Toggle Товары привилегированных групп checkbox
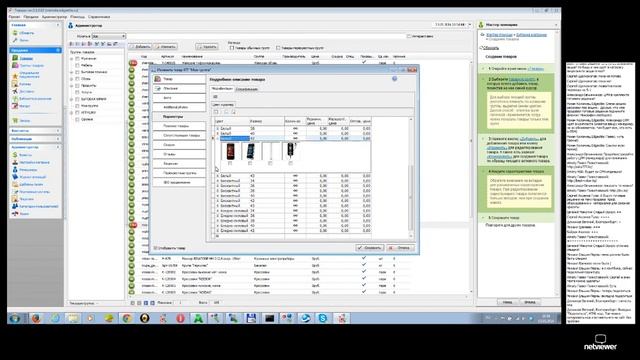Image resolution: width=640 pixels, height=360 pixels. click(x=278, y=48)
